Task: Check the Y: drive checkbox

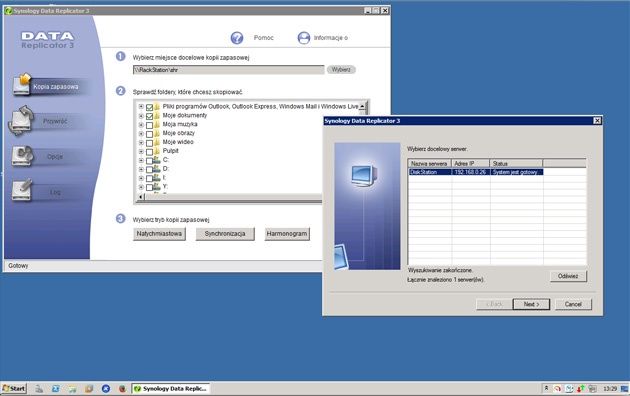Action: click(149, 187)
